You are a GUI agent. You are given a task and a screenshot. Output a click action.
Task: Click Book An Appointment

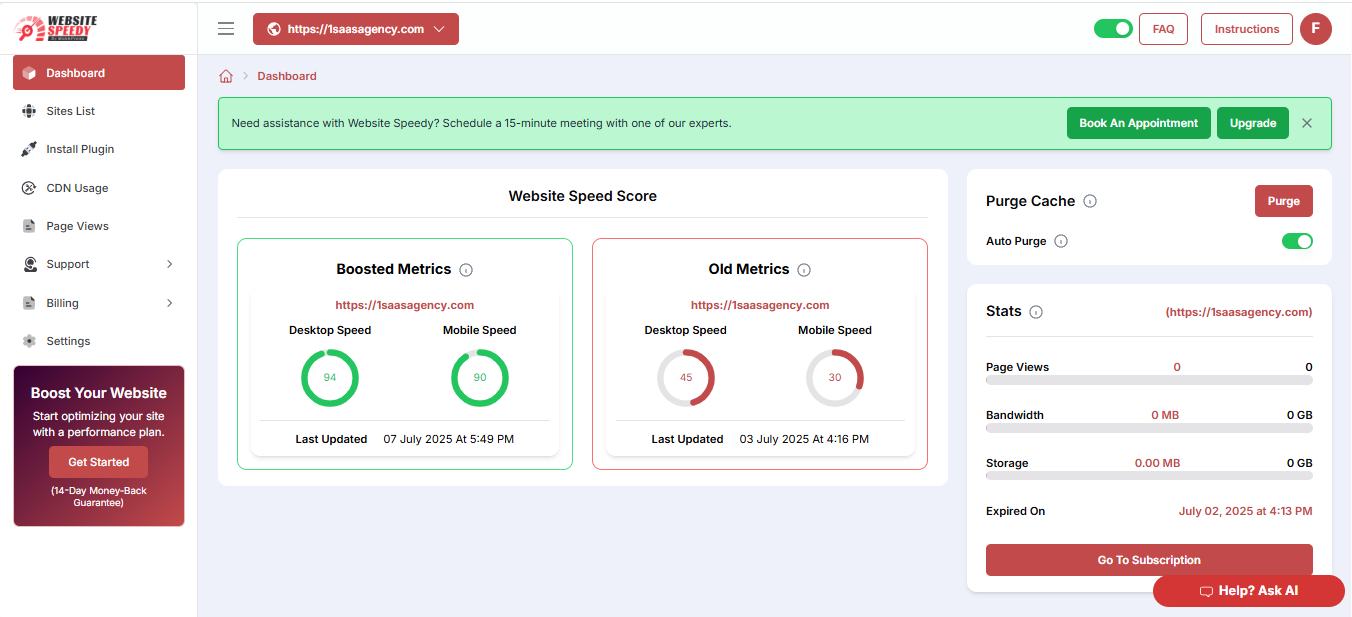click(1139, 123)
